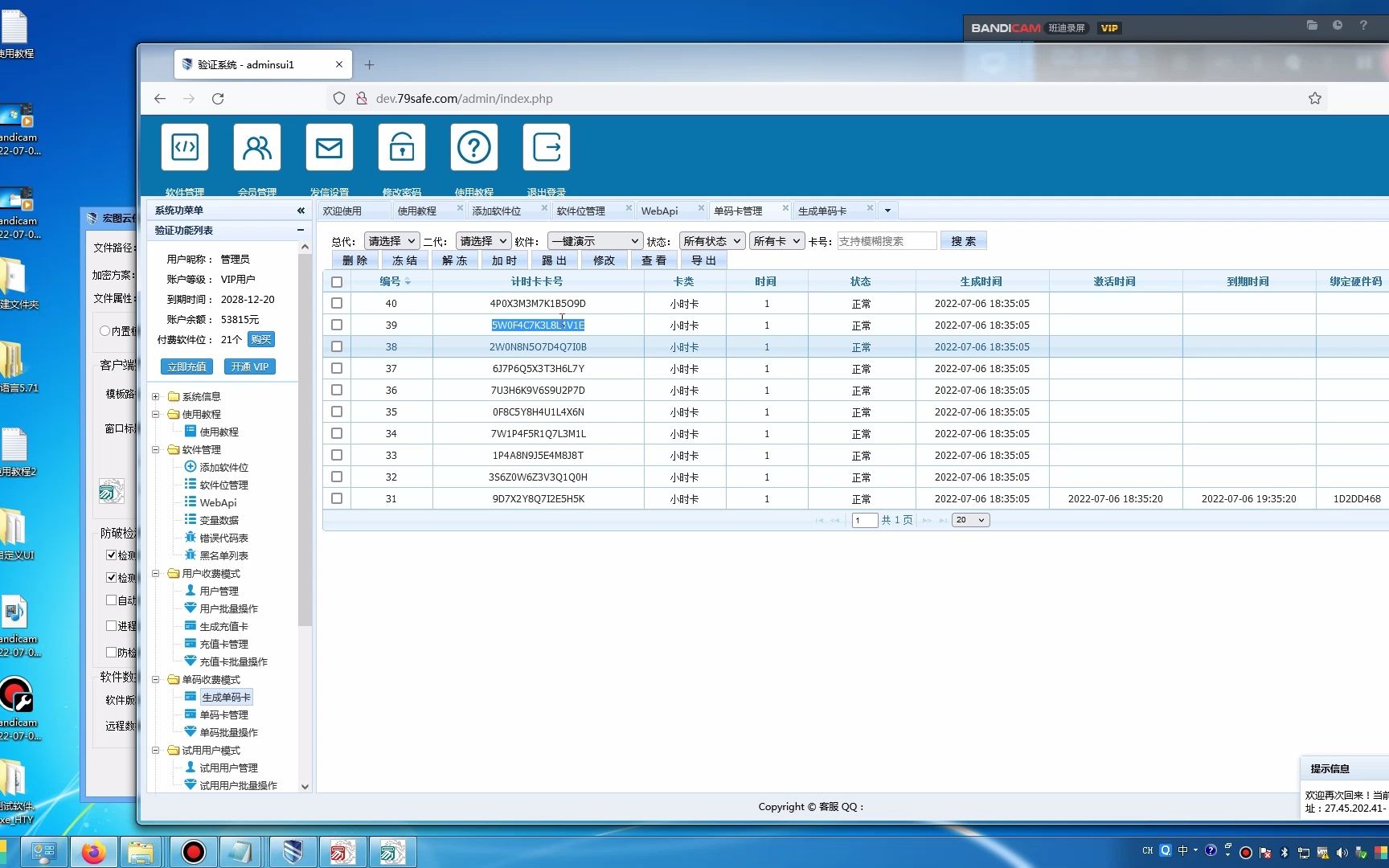
Task: Open 变量数据 in the tree
Action: [x=219, y=520]
